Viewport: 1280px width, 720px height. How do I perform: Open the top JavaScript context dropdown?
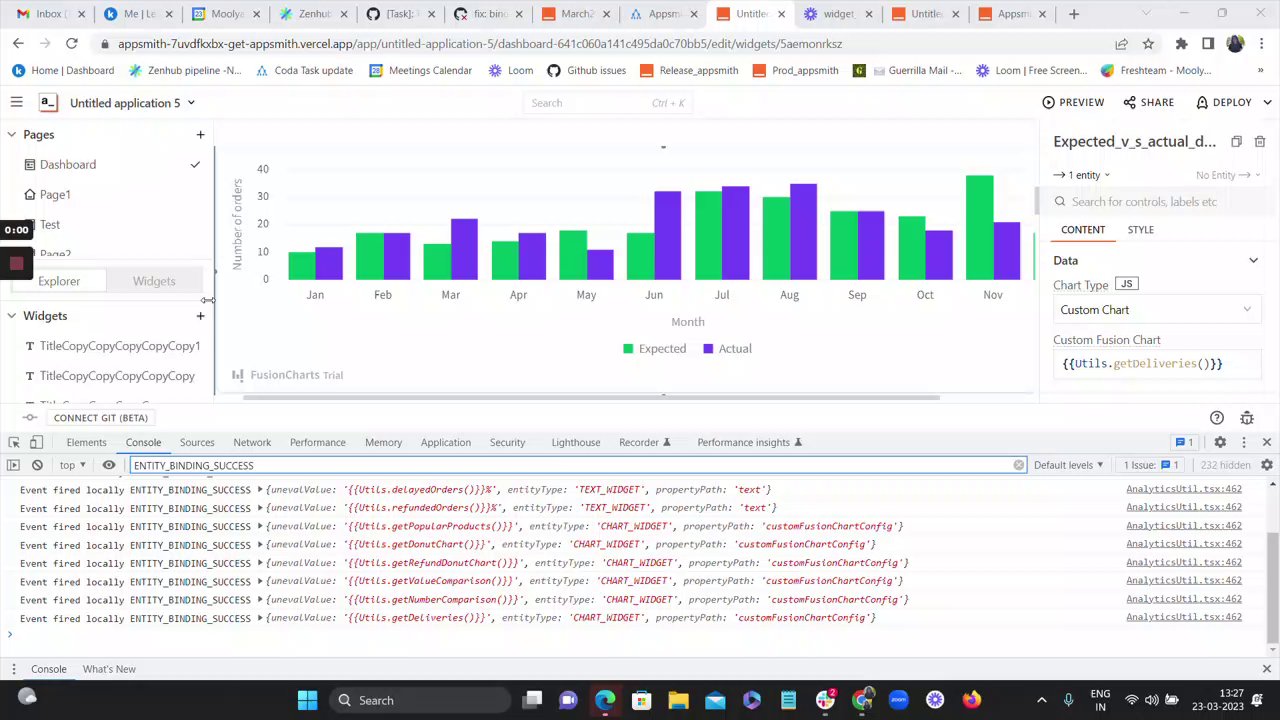tap(73, 465)
